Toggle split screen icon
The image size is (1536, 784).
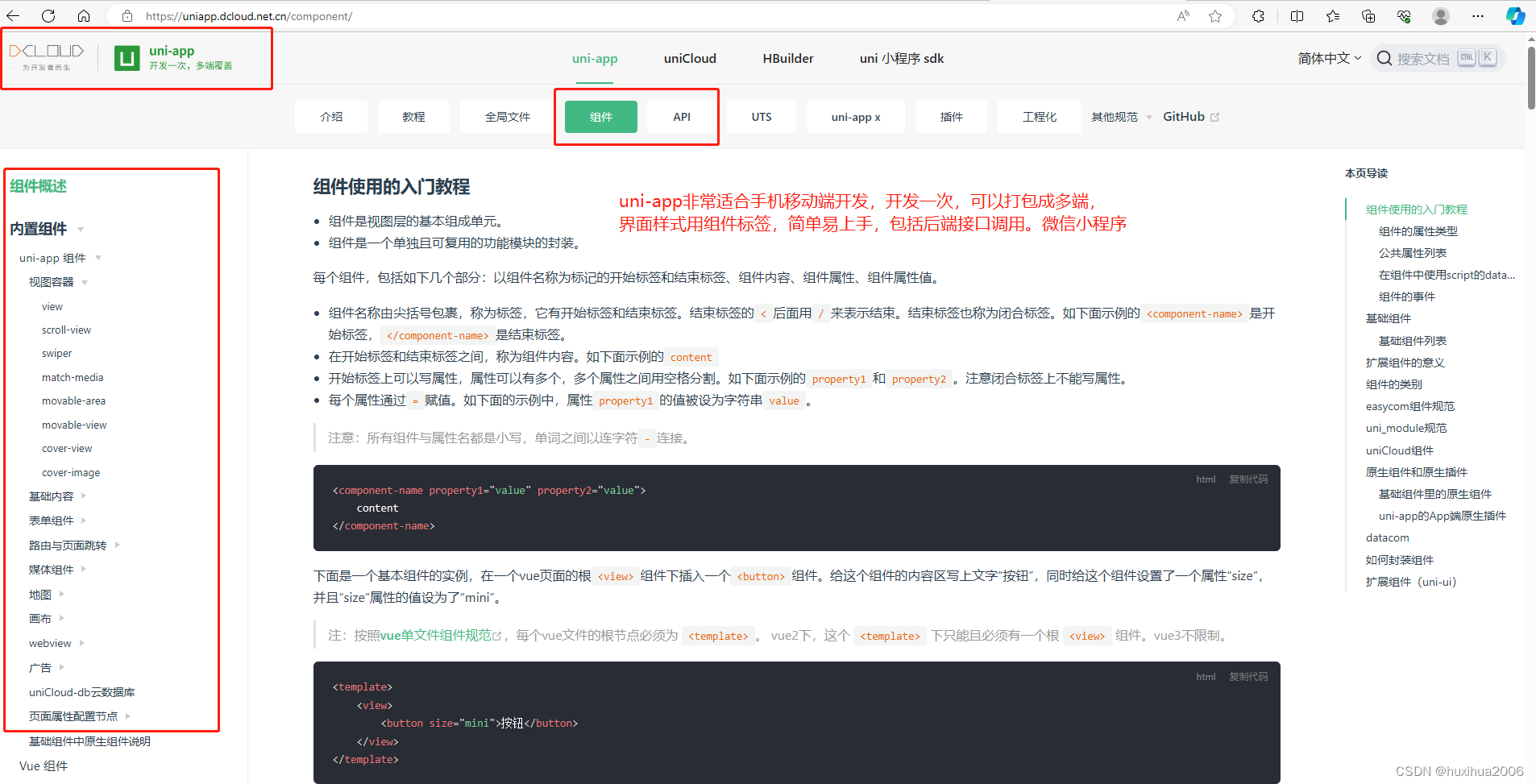(1297, 16)
